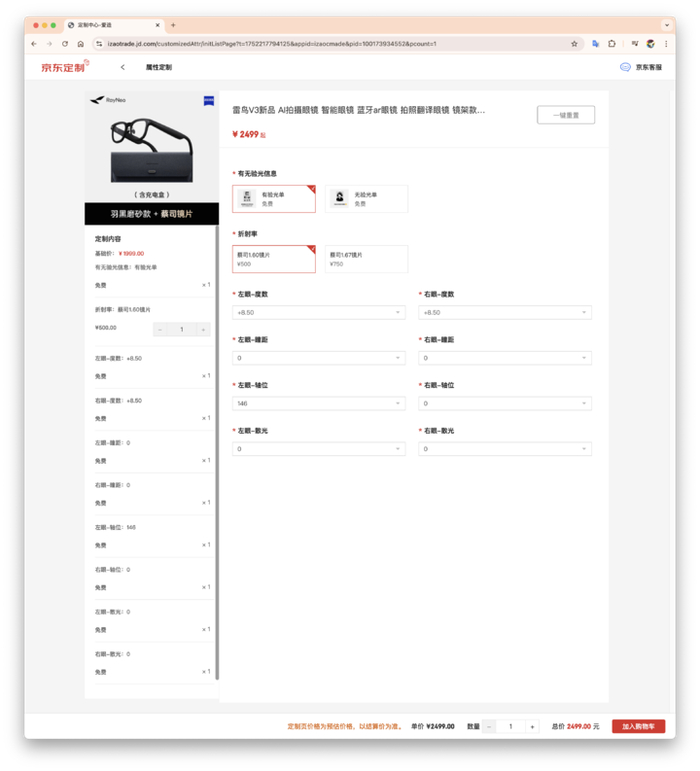The height and width of the screenshot is (771, 700).
Task: Open the 左眼-轴位 dropdown
Action: click(x=319, y=404)
